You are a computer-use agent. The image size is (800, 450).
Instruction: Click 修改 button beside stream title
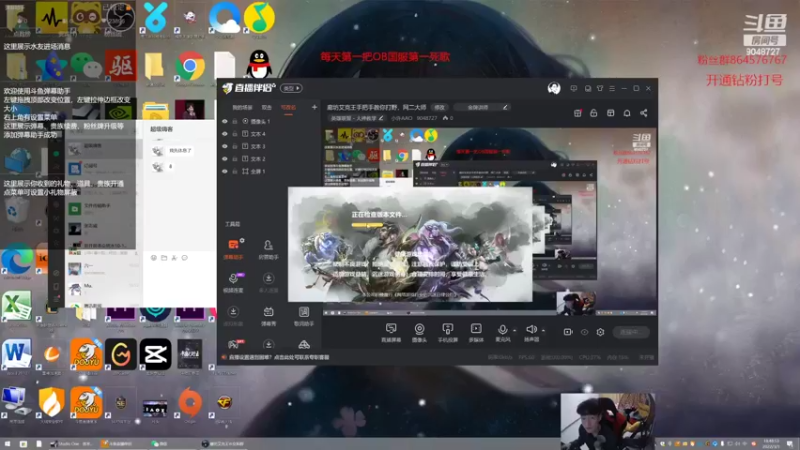(x=439, y=107)
